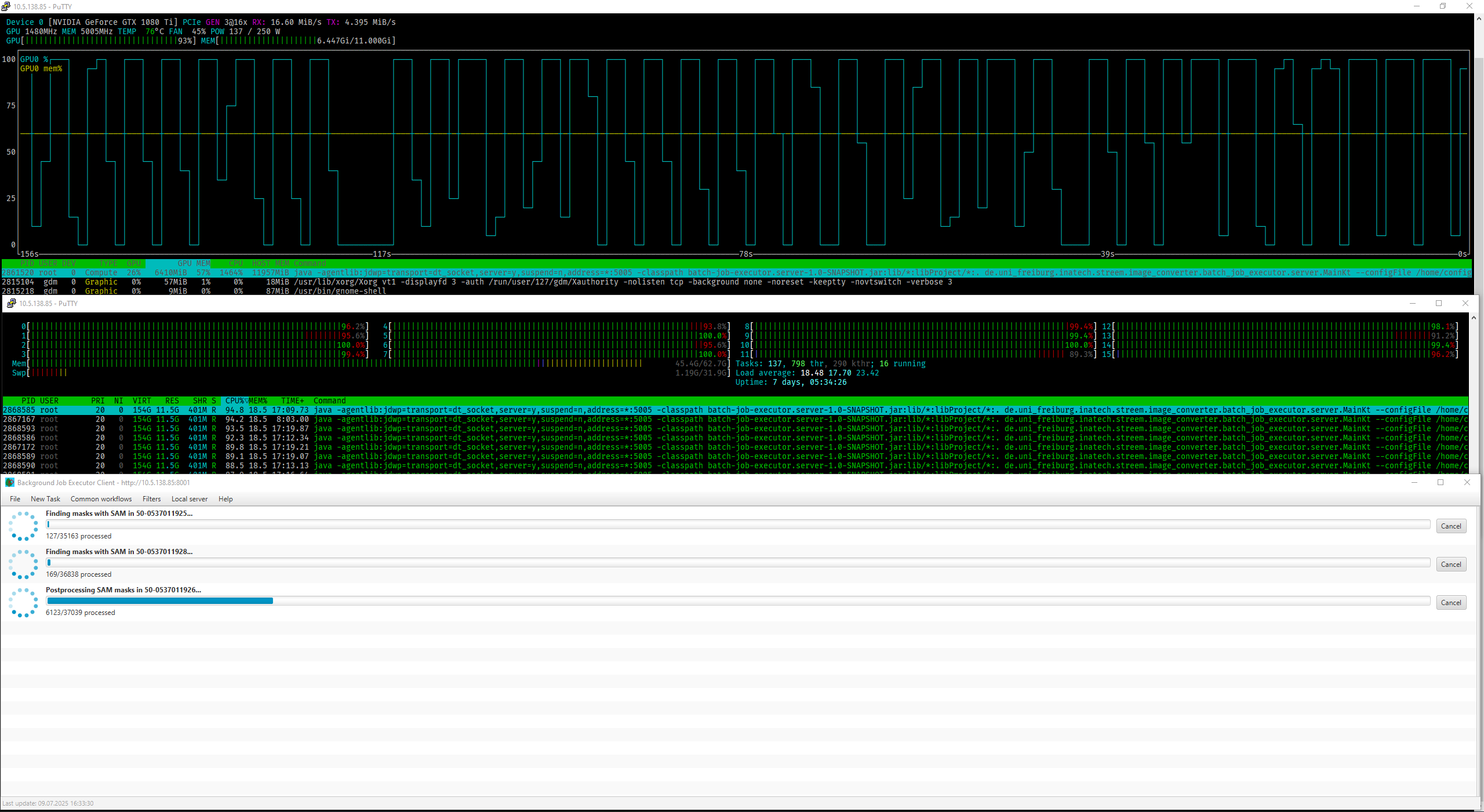Sort htop by MEM% column header
The width and height of the screenshot is (1484, 812).
(258, 400)
